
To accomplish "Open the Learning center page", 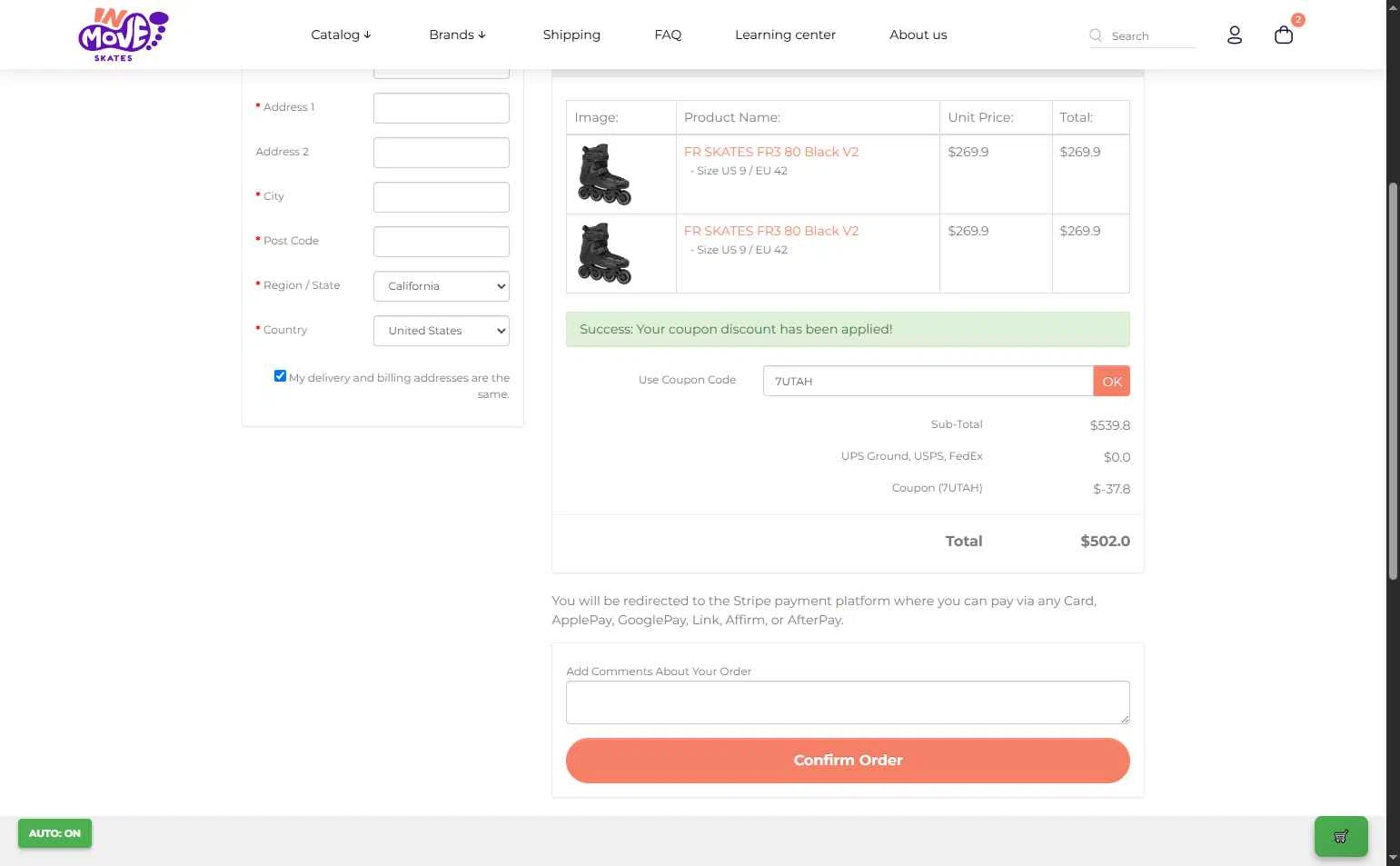I will (x=785, y=35).
